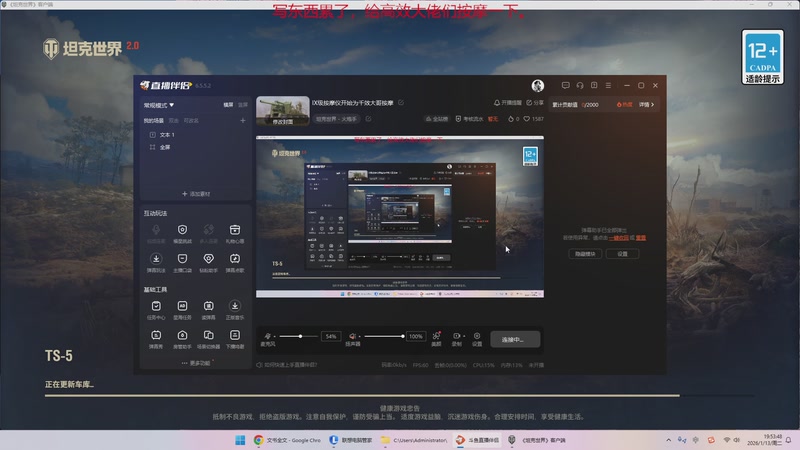Click the 隐藏模块 hide module button
Screen dimensions: 800x450
(x=585, y=254)
